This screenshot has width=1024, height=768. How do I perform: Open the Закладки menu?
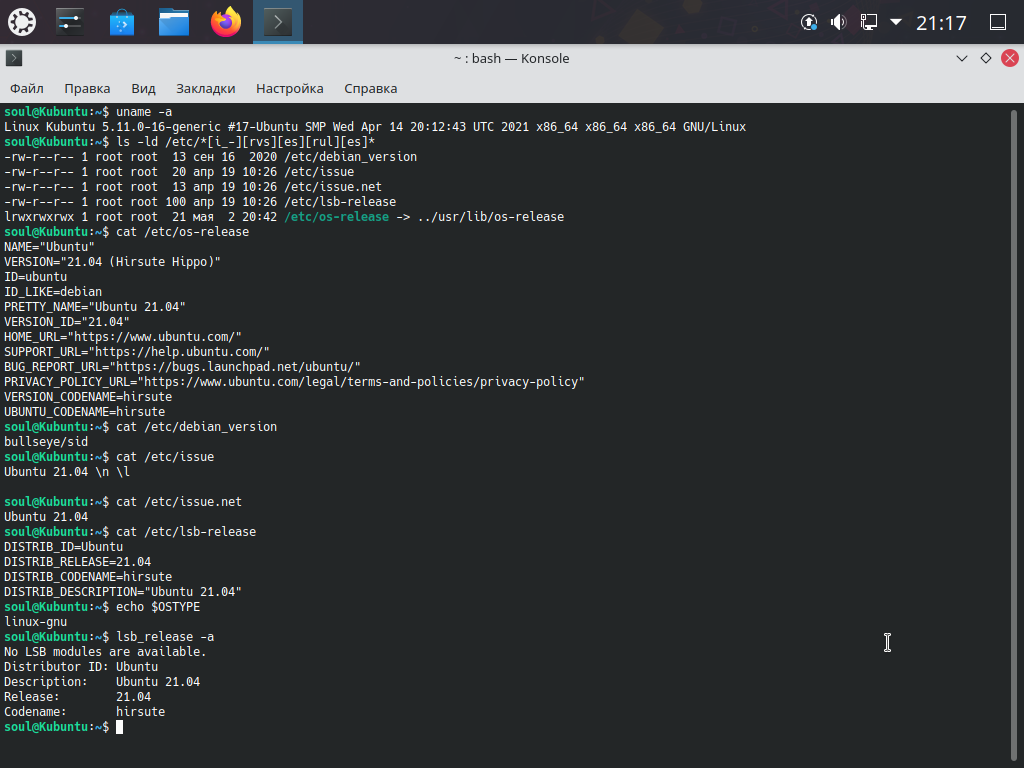pos(206,88)
